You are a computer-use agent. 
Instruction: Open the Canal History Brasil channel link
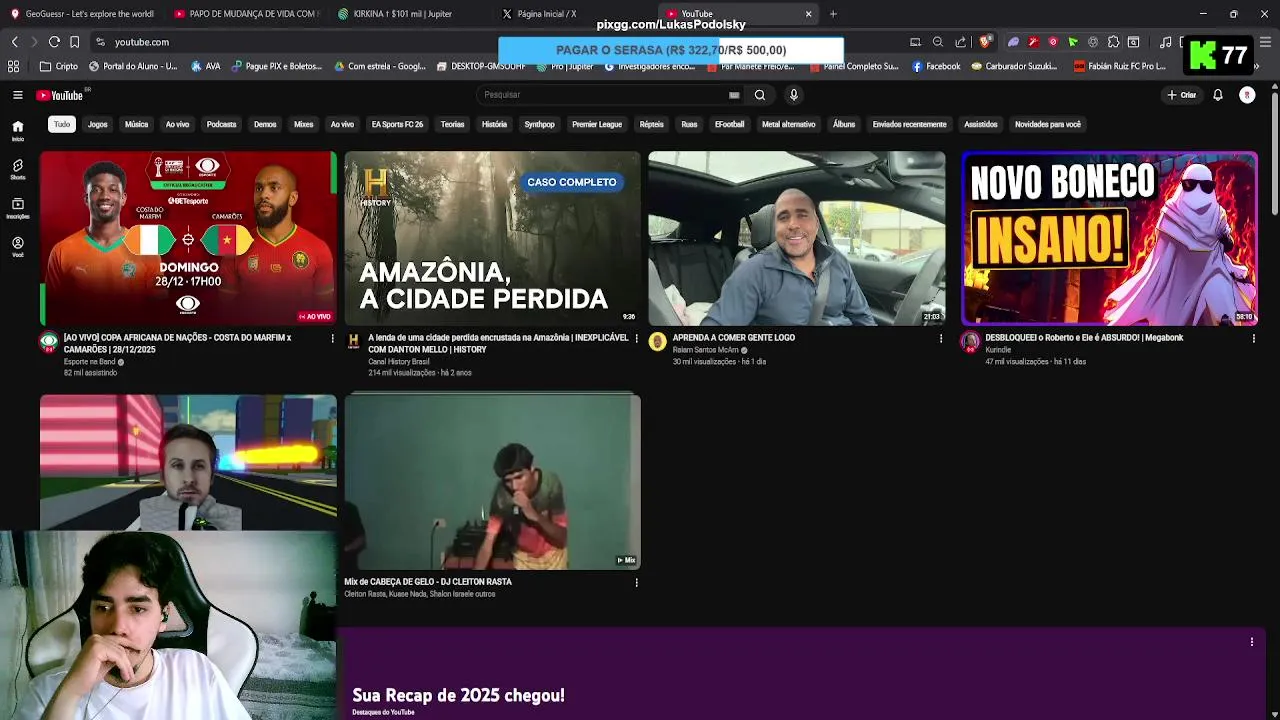coord(399,362)
